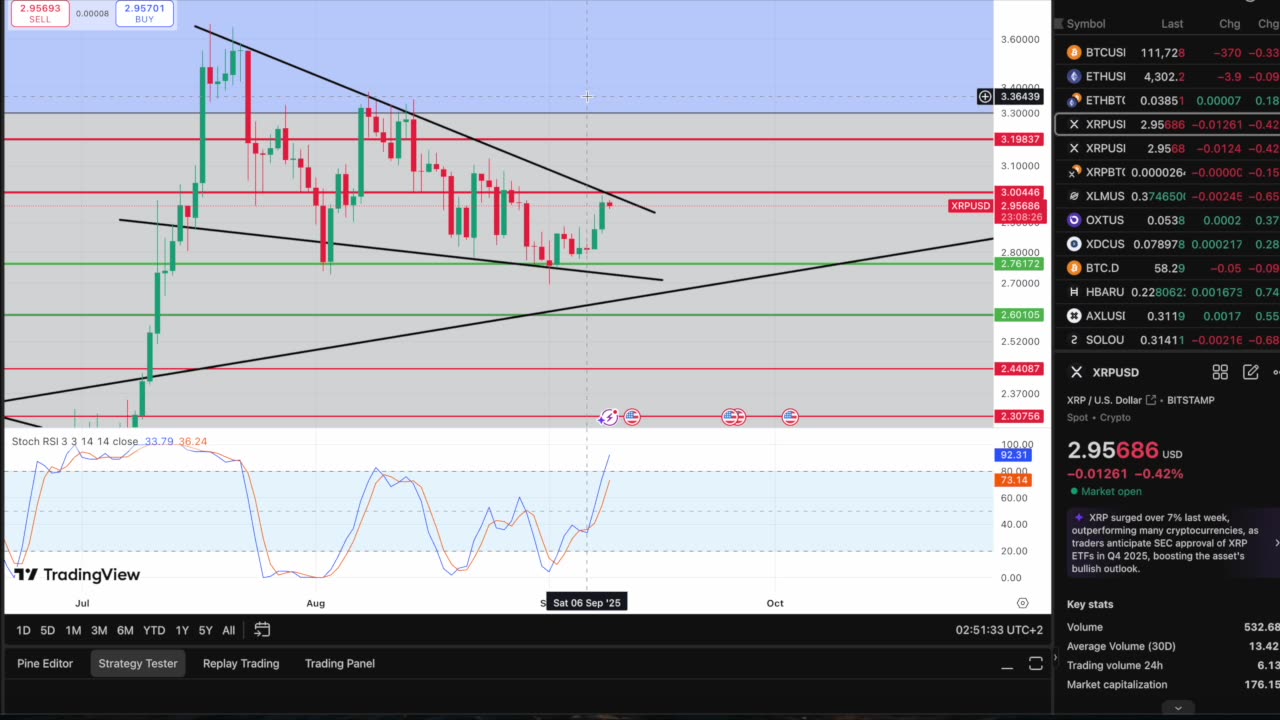Select the 5Y time range
This screenshot has width=1280, height=720.
205,630
